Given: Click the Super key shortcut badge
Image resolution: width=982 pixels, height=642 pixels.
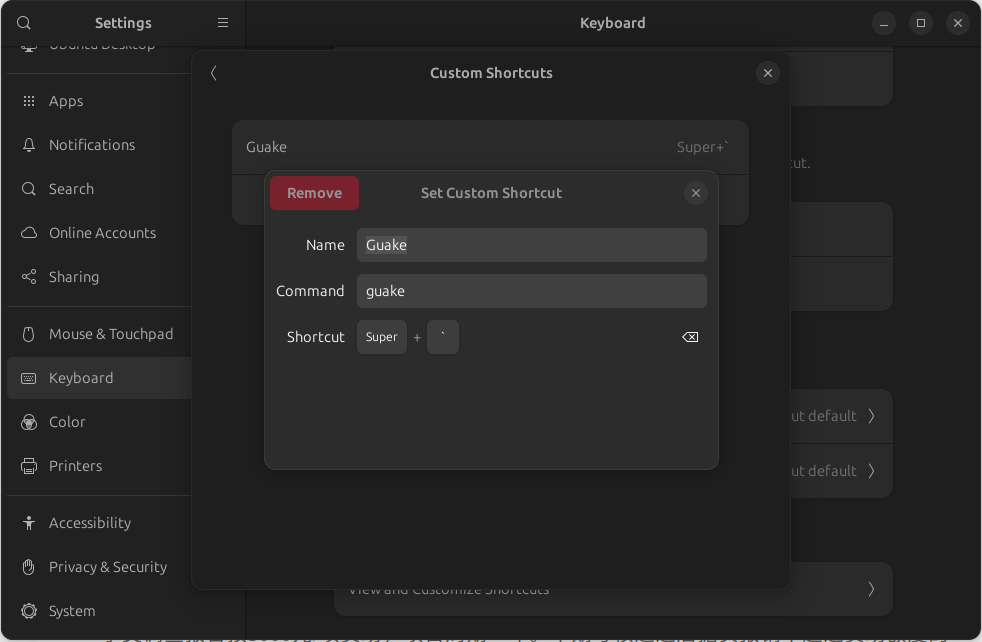Looking at the screenshot, I should coord(381,337).
